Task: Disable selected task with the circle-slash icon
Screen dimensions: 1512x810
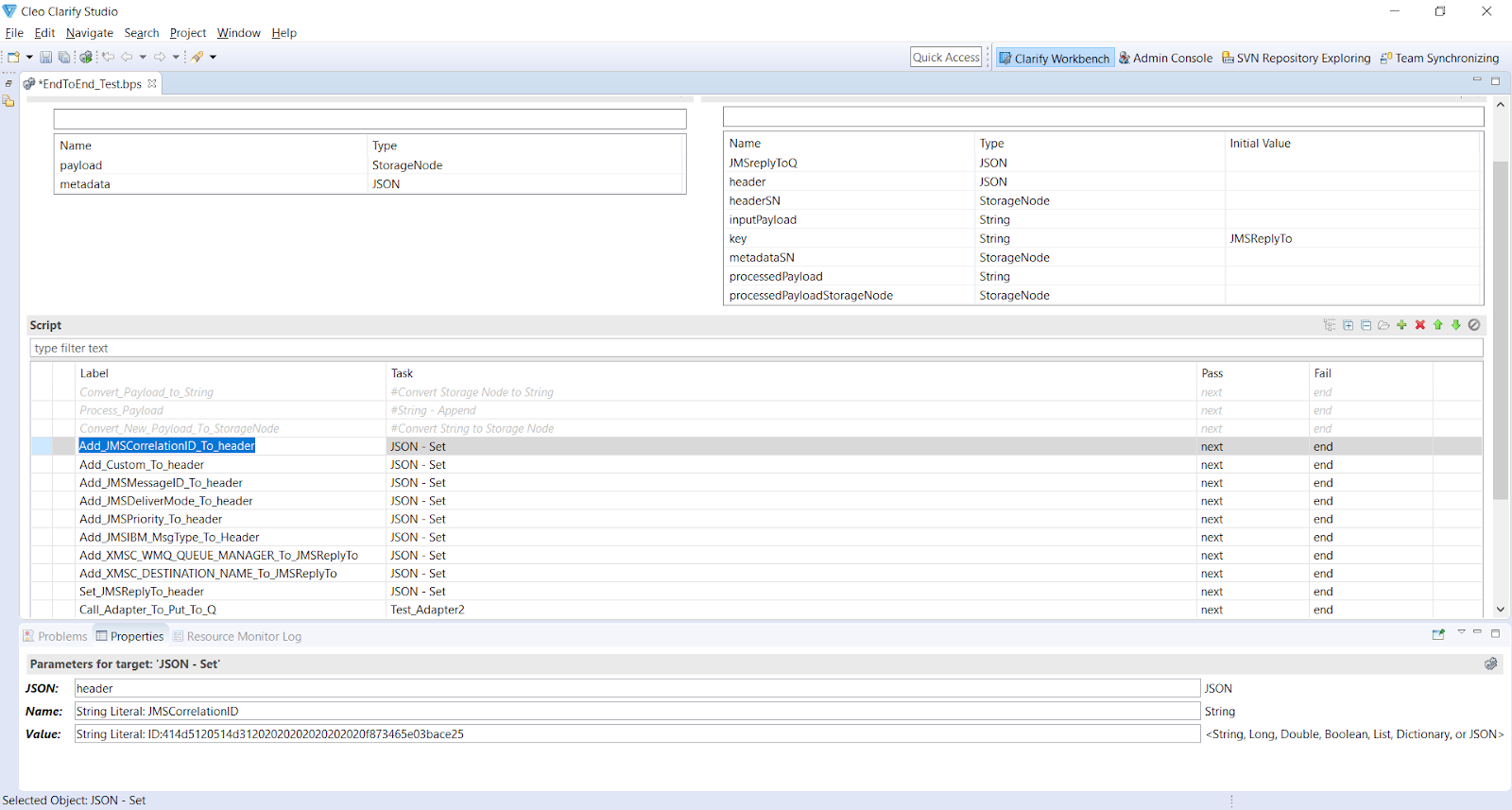Action: point(1474,325)
